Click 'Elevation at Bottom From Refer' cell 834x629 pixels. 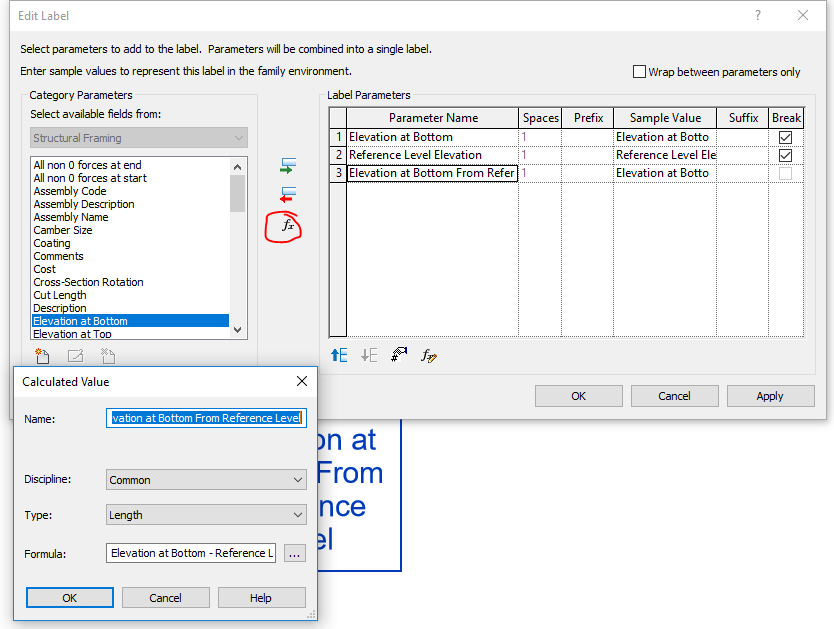[432, 173]
